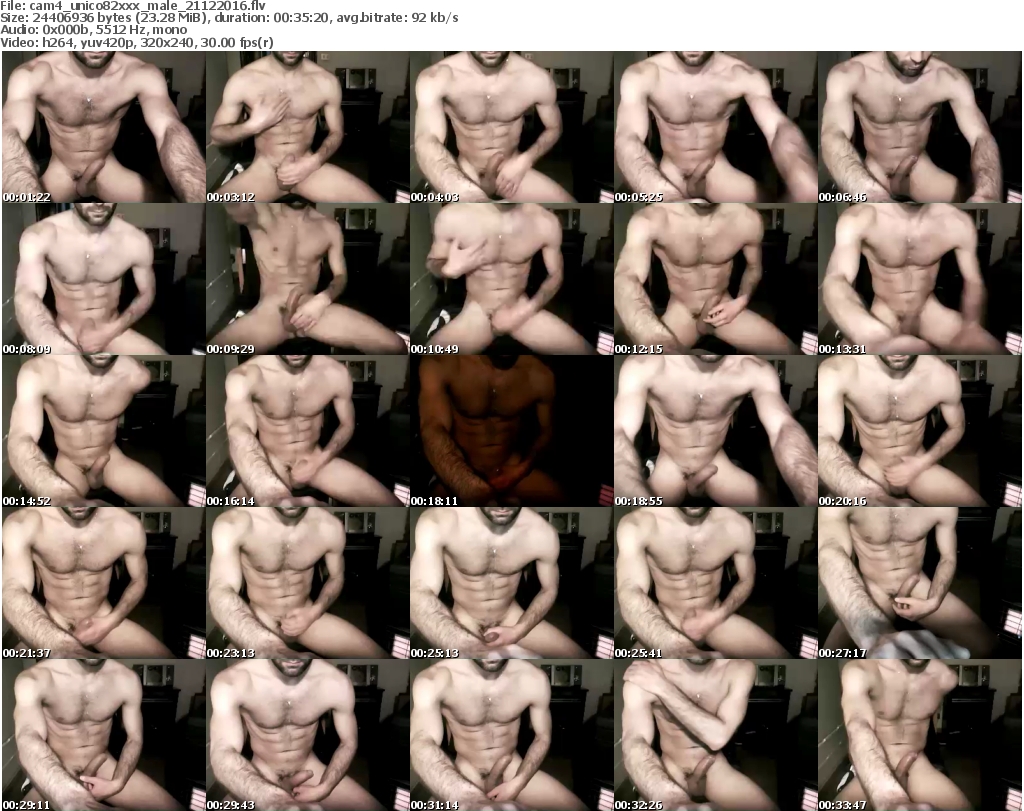Choose the frame labeled 00:05:25
Image resolution: width=1024 pixels, height=811 pixels.
click(x=715, y=128)
